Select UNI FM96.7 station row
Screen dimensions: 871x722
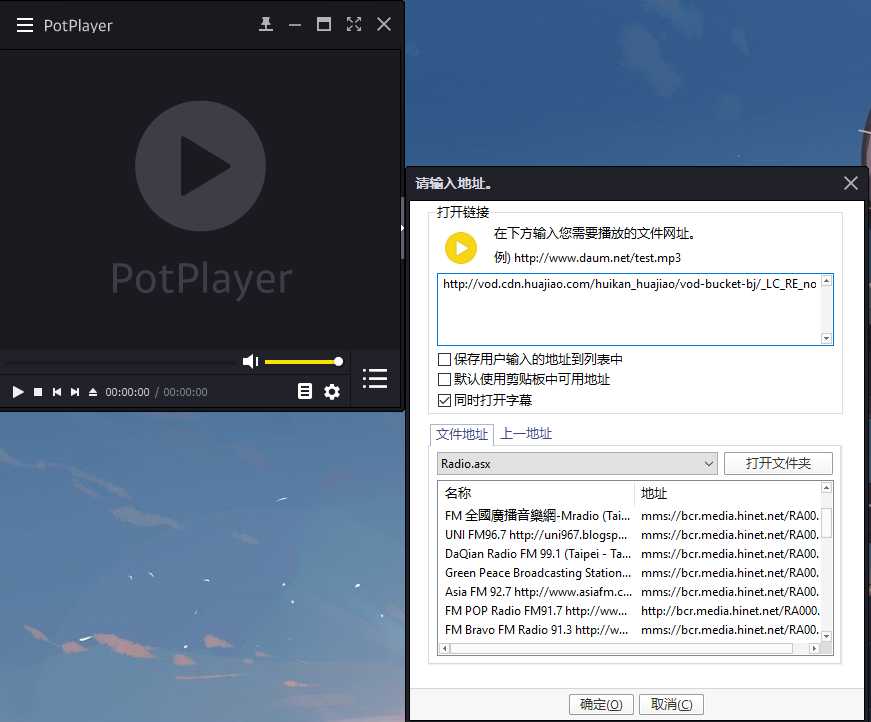[630, 535]
